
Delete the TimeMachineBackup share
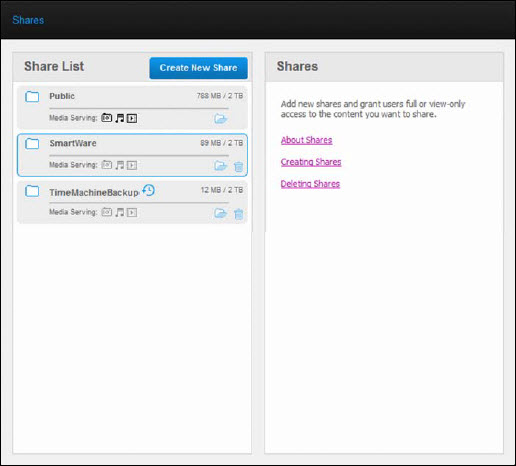pyautogui.click(x=239, y=214)
